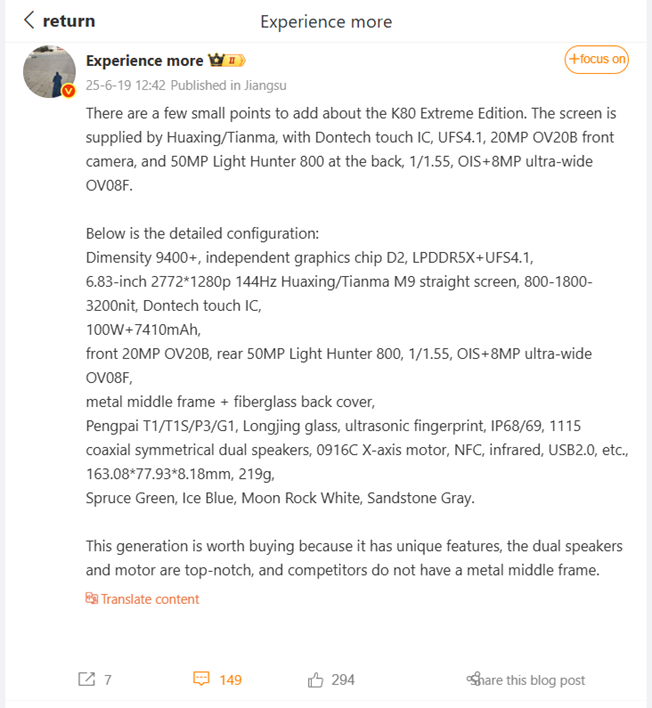Open comments via speech bubble icon
The width and height of the screenshot is (652, 708).
click(x=201, y=679)
